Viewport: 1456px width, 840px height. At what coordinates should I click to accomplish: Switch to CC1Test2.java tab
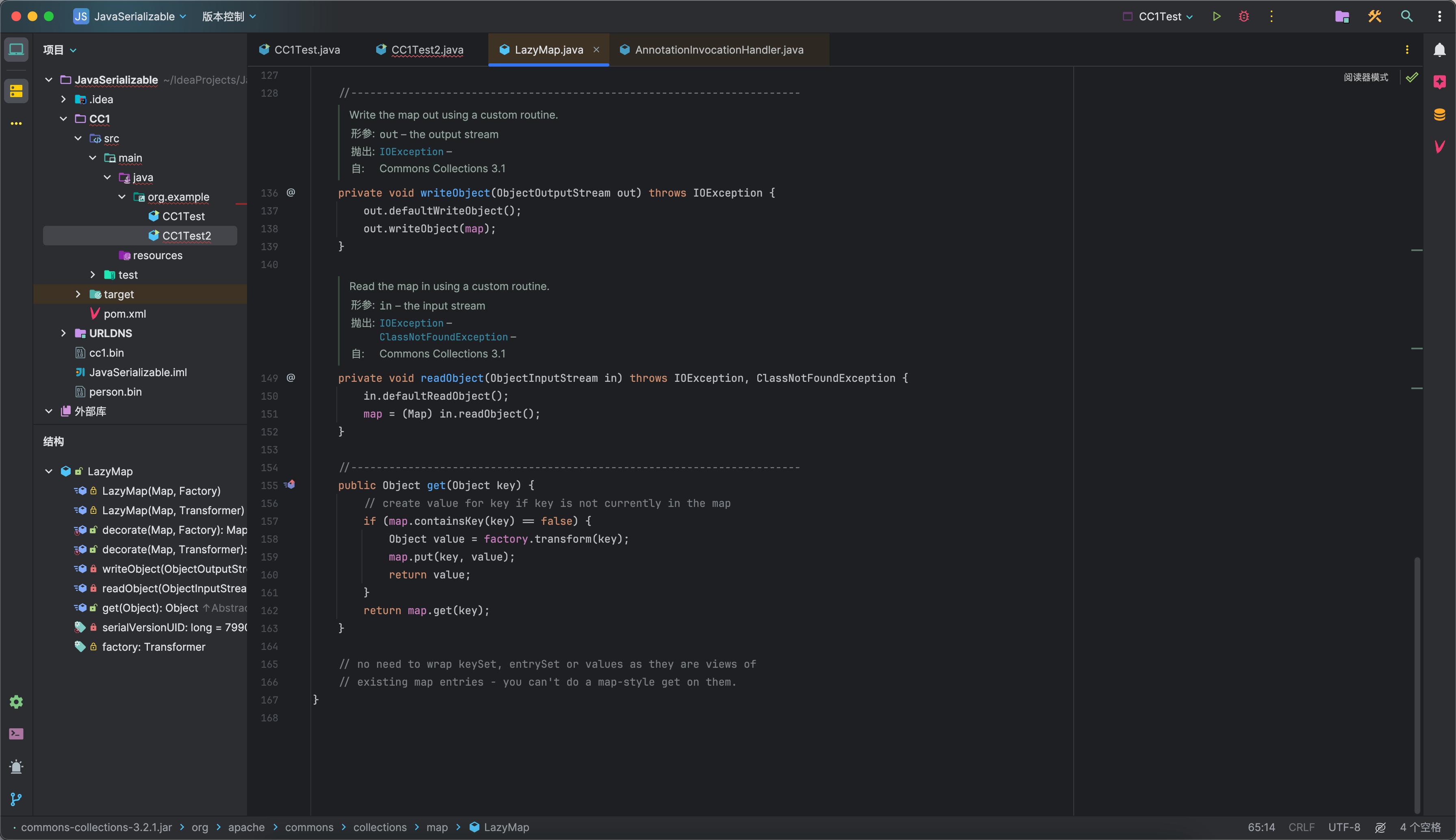point(420,50)
